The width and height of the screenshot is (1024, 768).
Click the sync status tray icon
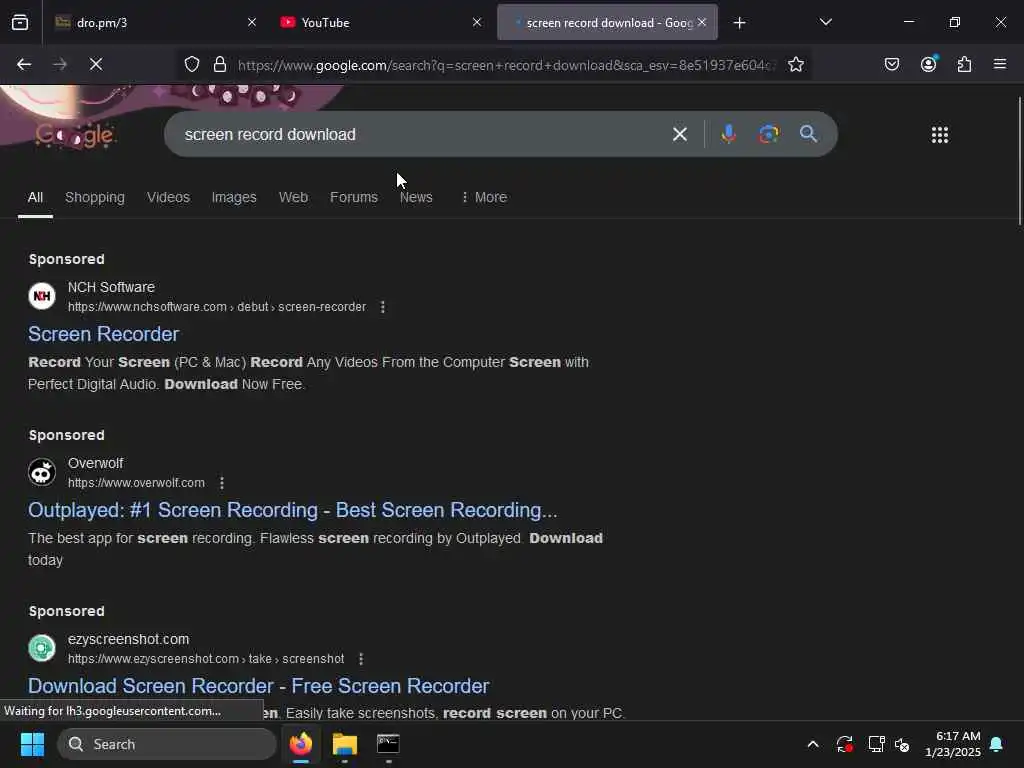click(844, 744)
